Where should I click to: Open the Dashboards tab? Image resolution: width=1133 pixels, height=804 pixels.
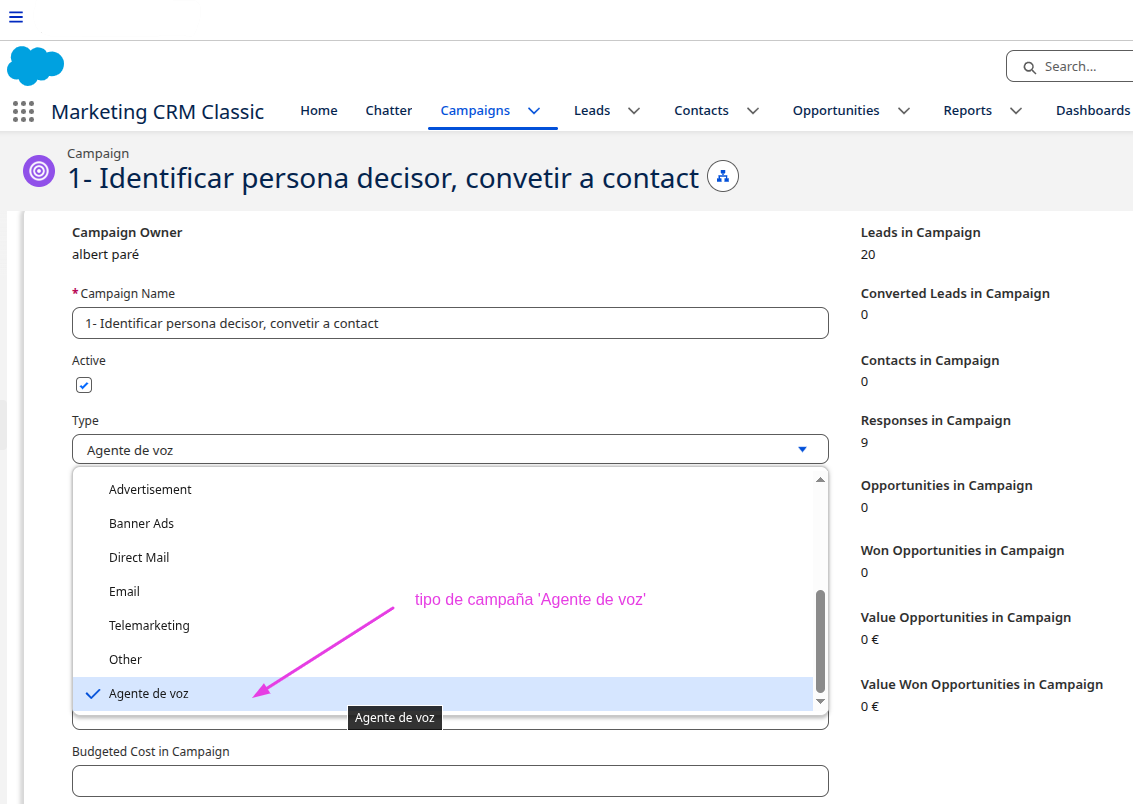[x=1093, y=111]
